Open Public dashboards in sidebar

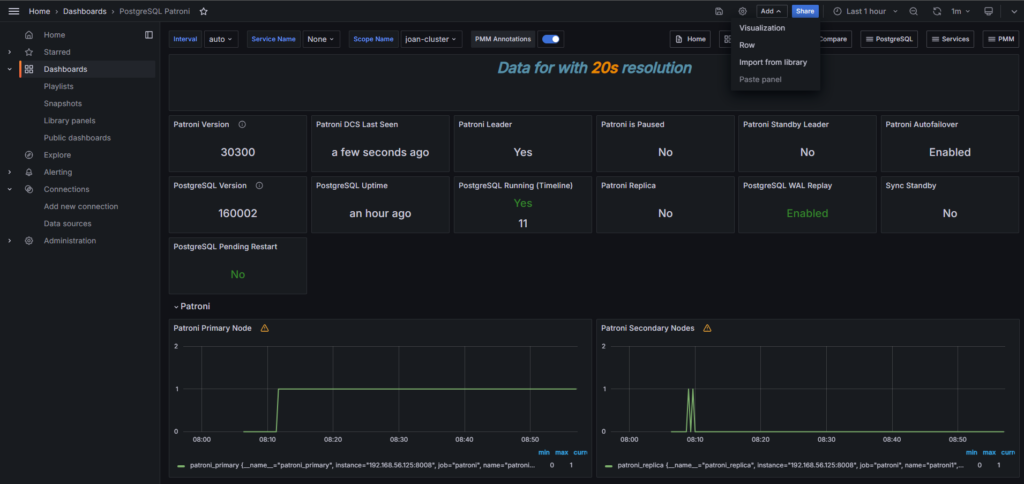click(x=77, y=138)
